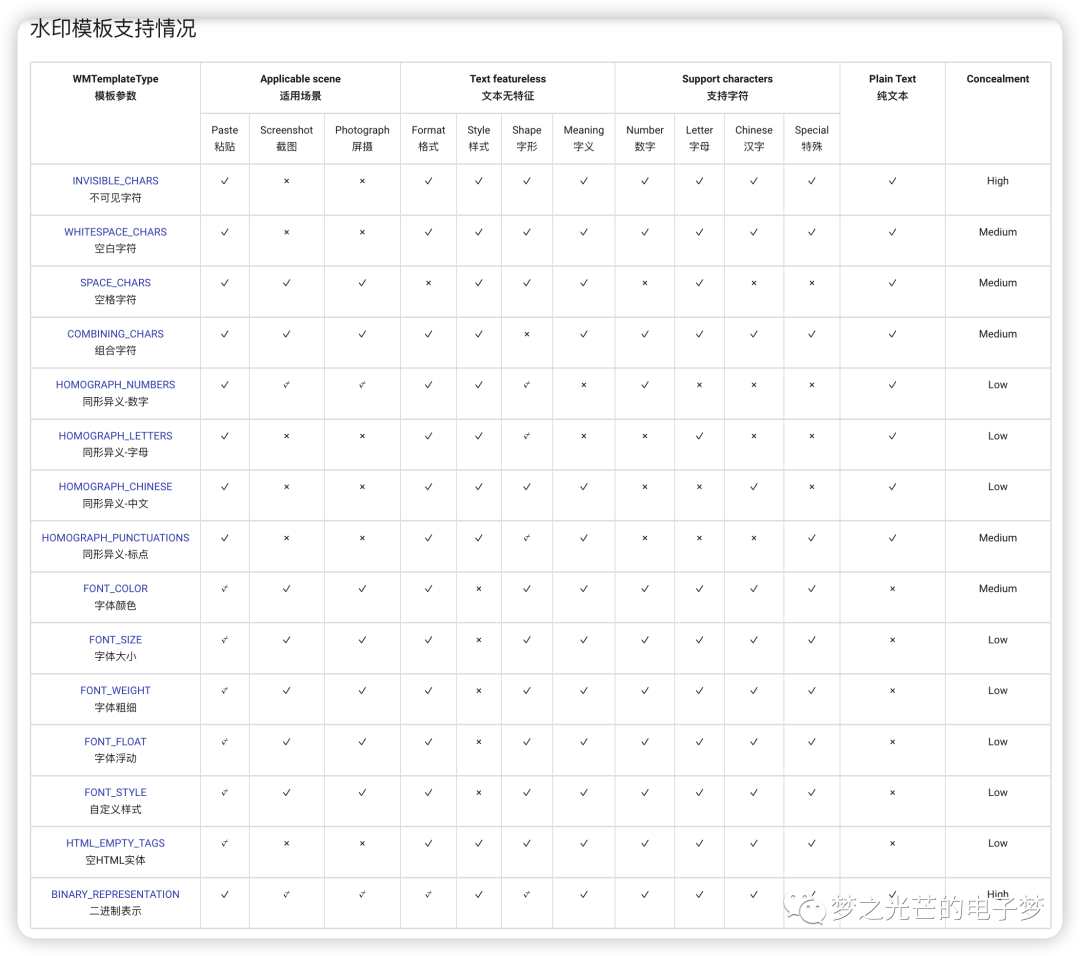Screen dimensions: 1080x956
Task: Select the Style sub-header
Action: tap(479, 138)
